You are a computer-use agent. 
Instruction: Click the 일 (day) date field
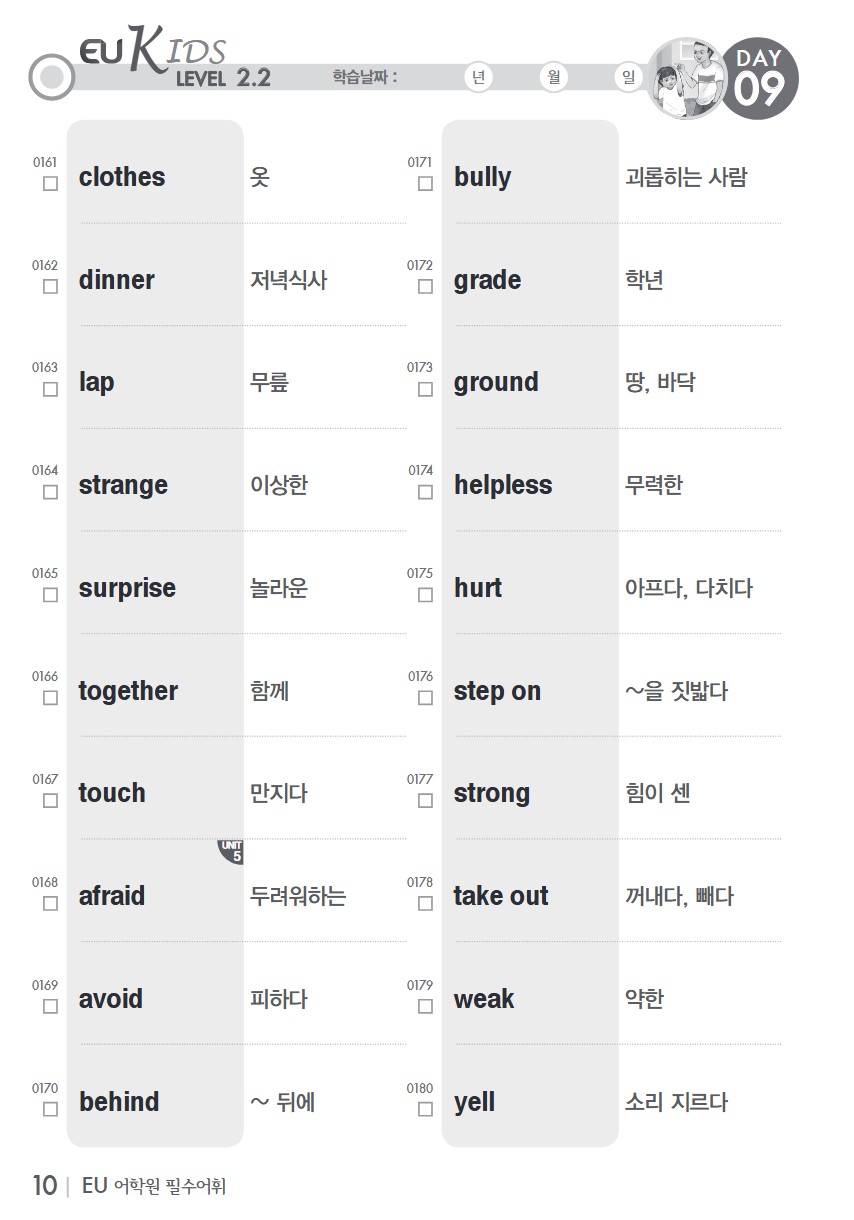(x=627, y=78)
